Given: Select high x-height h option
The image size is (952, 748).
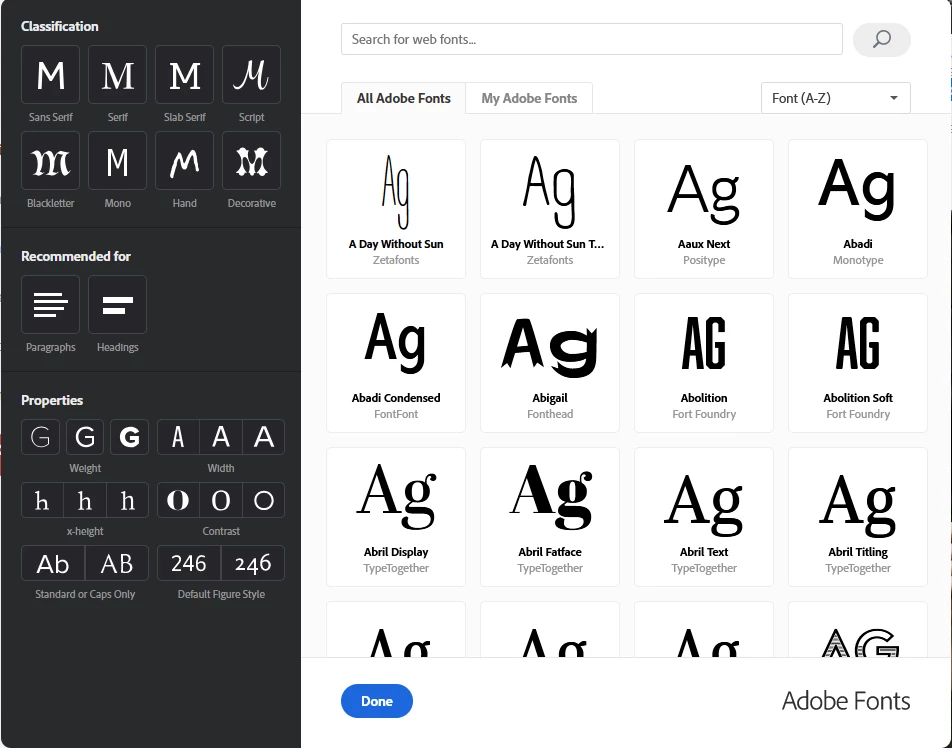Looking at the screenshot, I should [x=128, y=500].
